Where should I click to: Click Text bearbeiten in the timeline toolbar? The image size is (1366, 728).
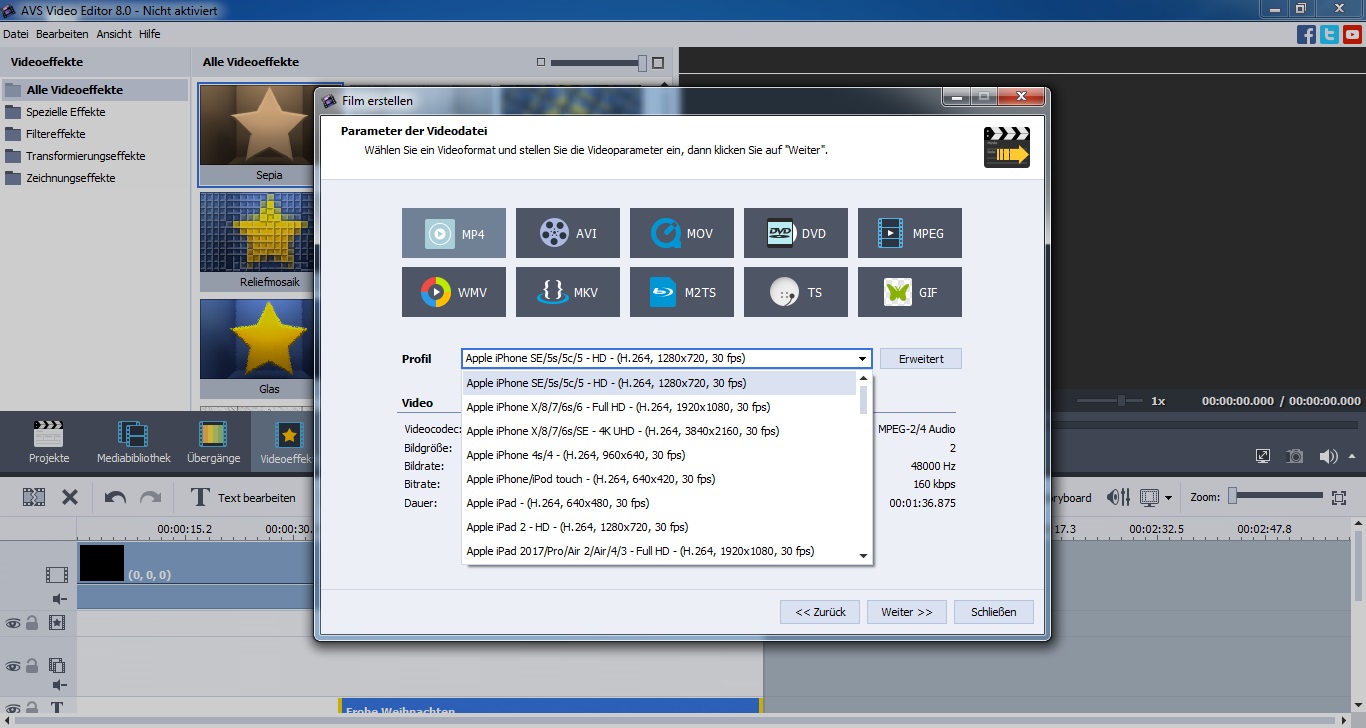click(243, 497)
